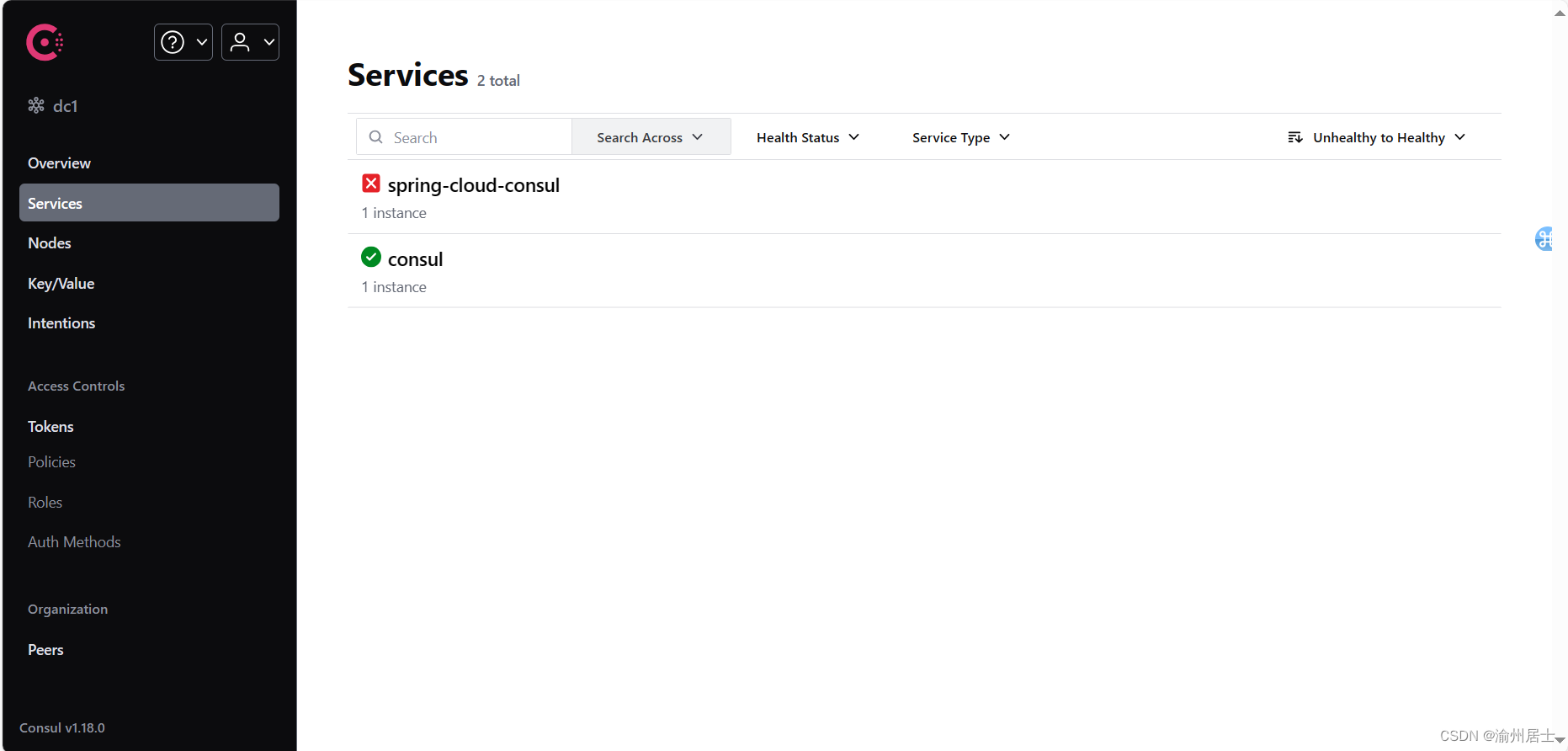
Task: Open the spring-cloud-consul service
Action: pyautogui.click(x=473, y=185)
